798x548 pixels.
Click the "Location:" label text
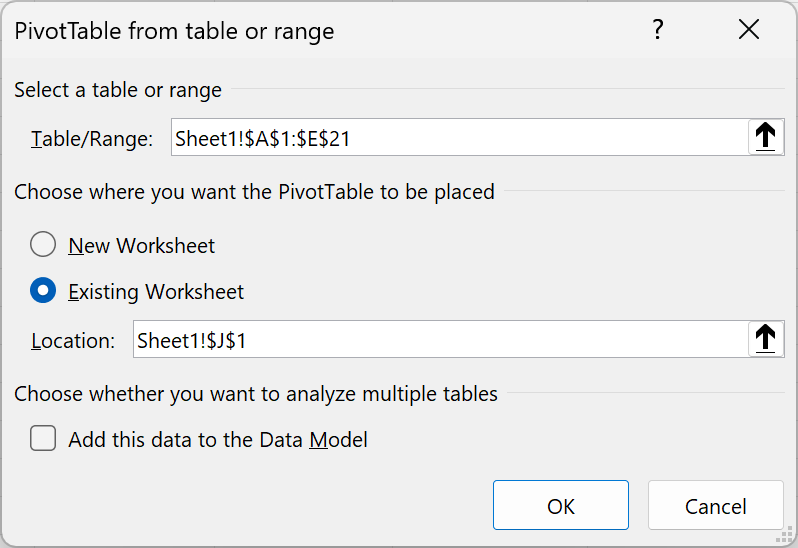(73, 340)
